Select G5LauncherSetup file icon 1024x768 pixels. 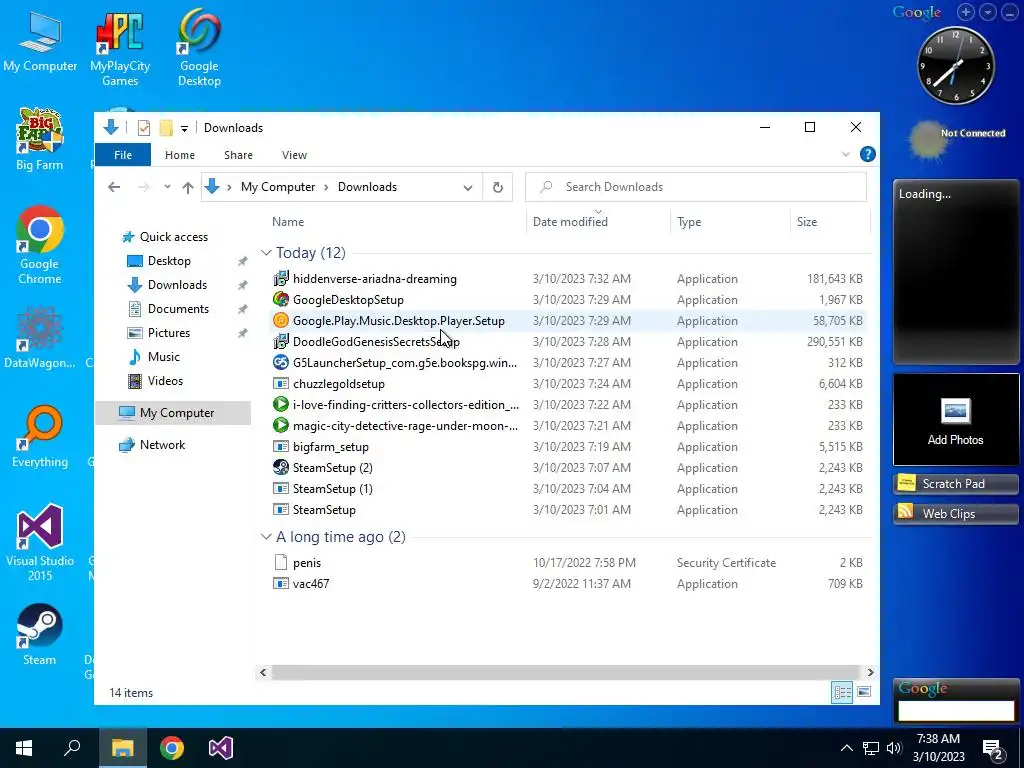click(x=281, y=362)
